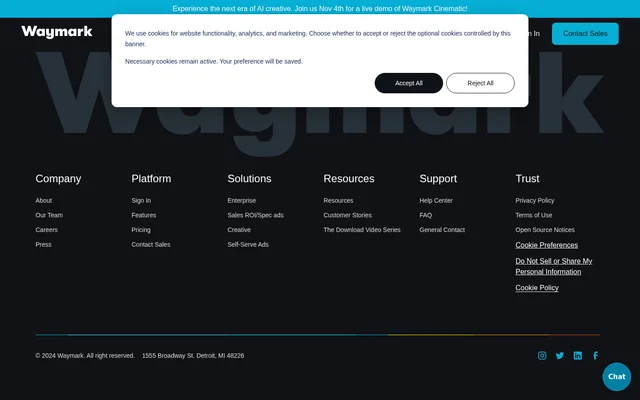The width and height of the screenshot is (640, 400).
Task: Read Customer Stories
Action: 347,215
